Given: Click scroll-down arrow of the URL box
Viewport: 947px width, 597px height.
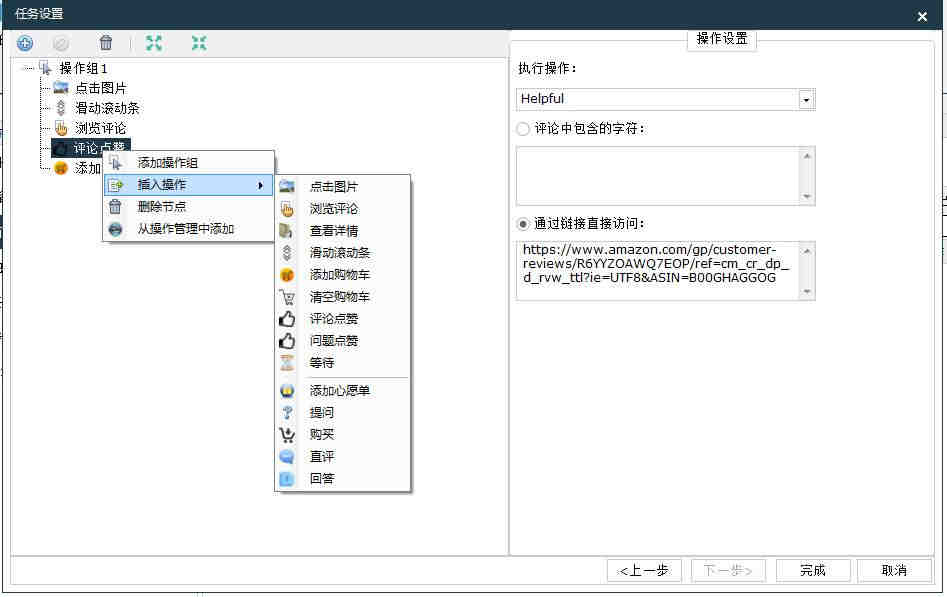Looking at the screenshot, I should point(807,291).
